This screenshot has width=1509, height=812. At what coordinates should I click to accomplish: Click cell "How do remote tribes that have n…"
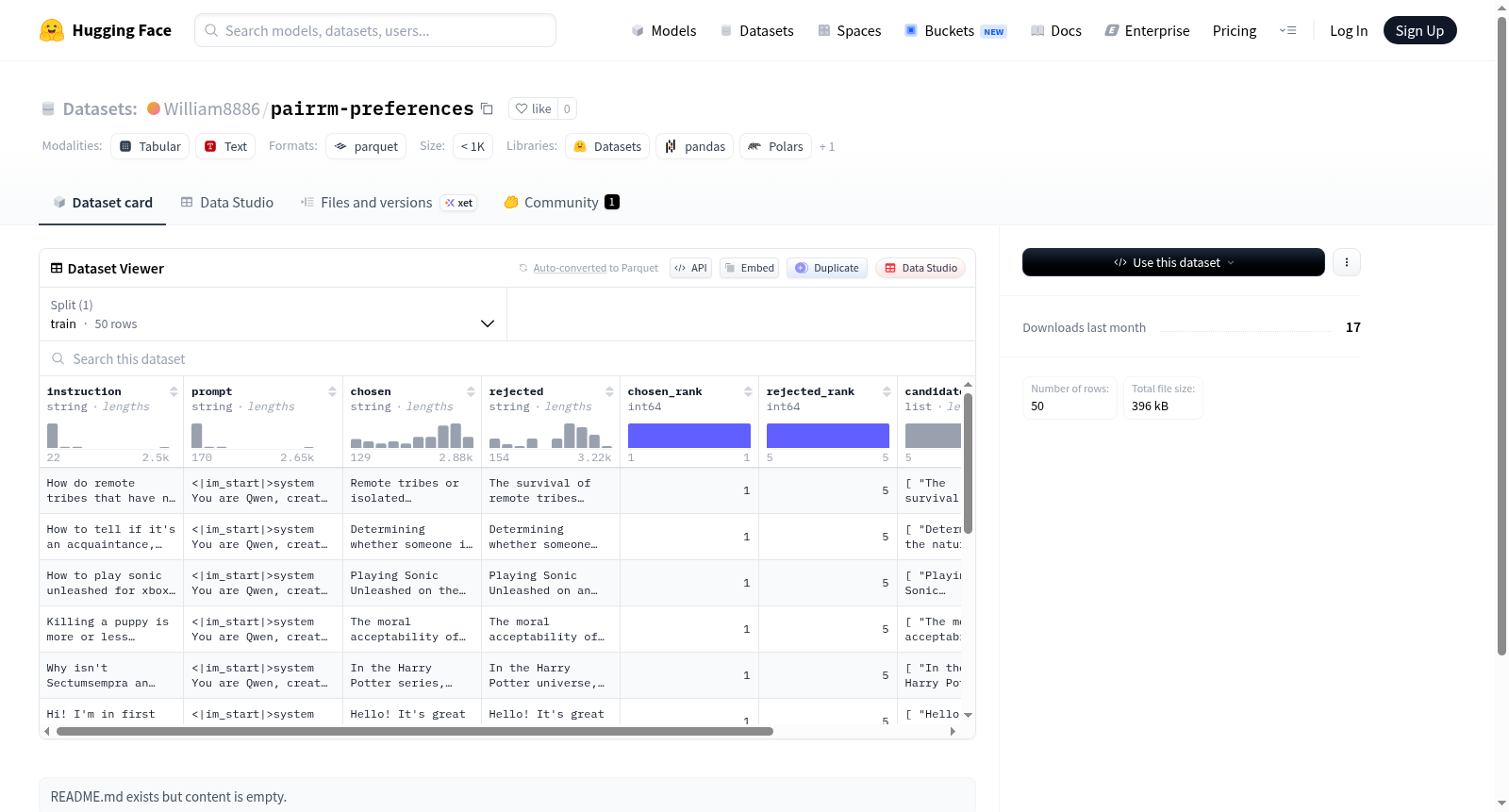click(111, 490)
